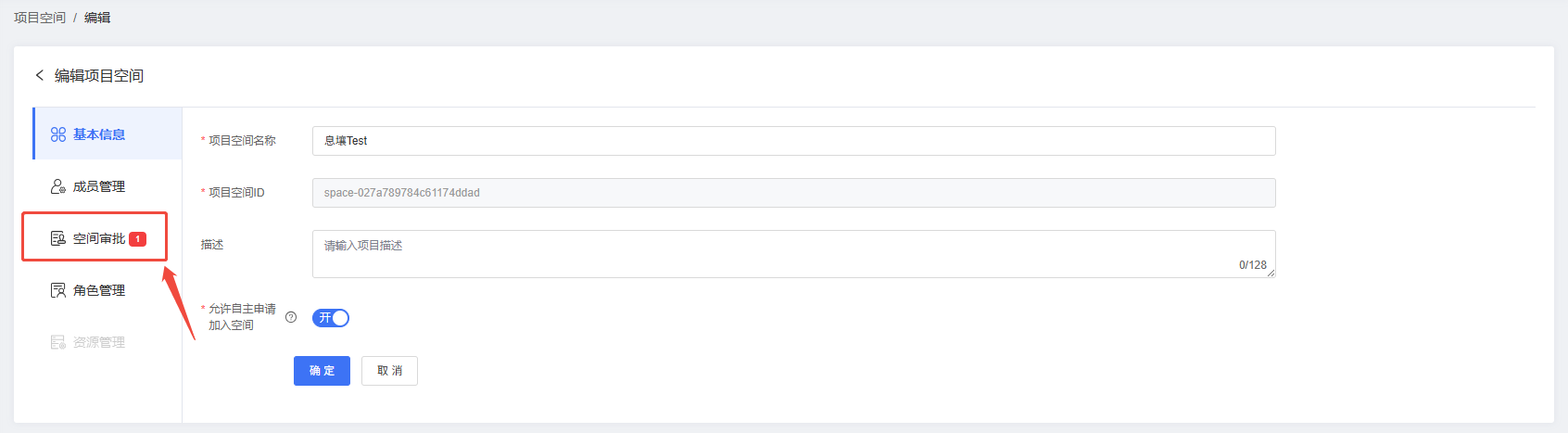Click the 角色管理 role icon
This screenshot has height=433, width=1568.
pyautogui.click(x=58, y=290)
